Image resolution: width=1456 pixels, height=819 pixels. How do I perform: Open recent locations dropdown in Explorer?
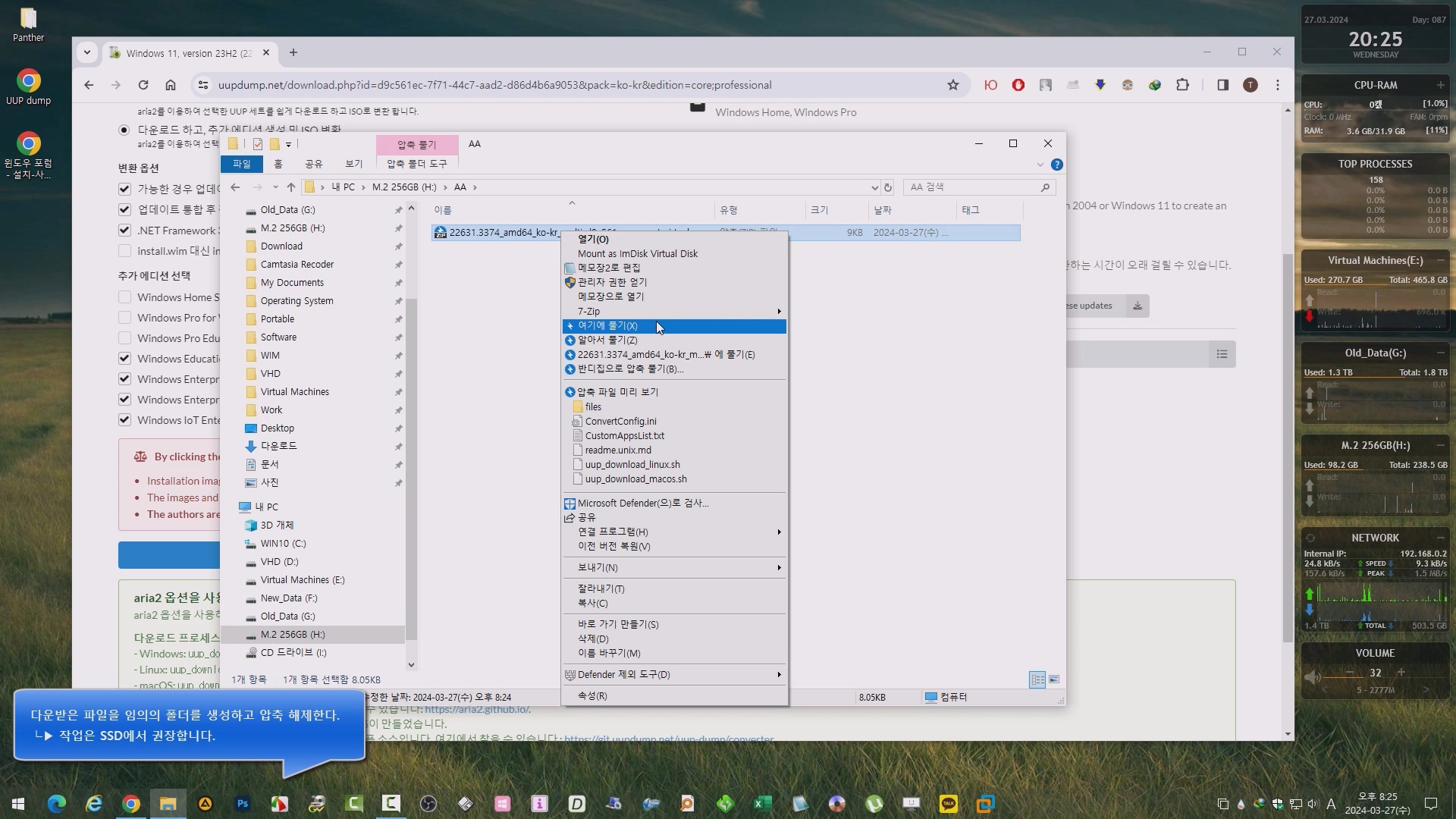tap(275, 187)
